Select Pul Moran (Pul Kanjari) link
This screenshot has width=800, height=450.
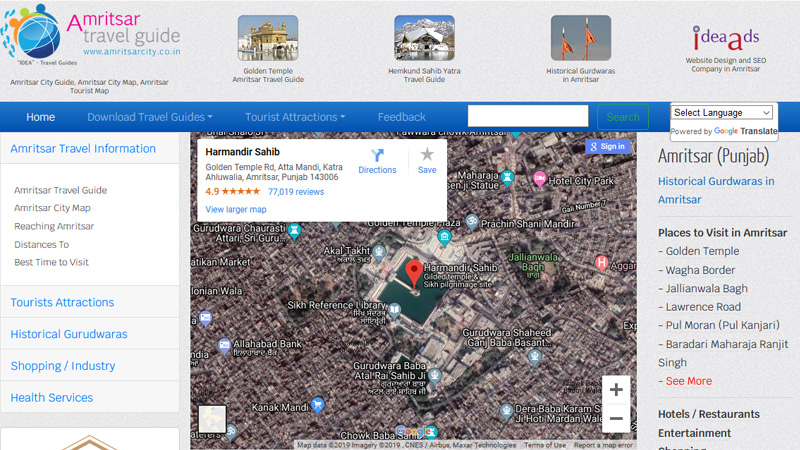tap(722, 325)
